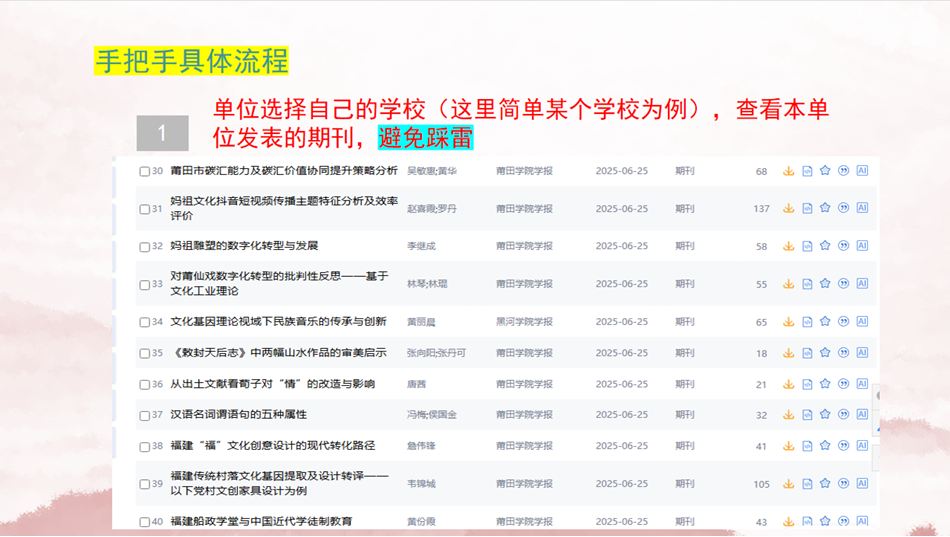The width and height of the screenshot is (950, 537).
Task: Open HTML reading for article 39
Action: [x=807, y=484]
